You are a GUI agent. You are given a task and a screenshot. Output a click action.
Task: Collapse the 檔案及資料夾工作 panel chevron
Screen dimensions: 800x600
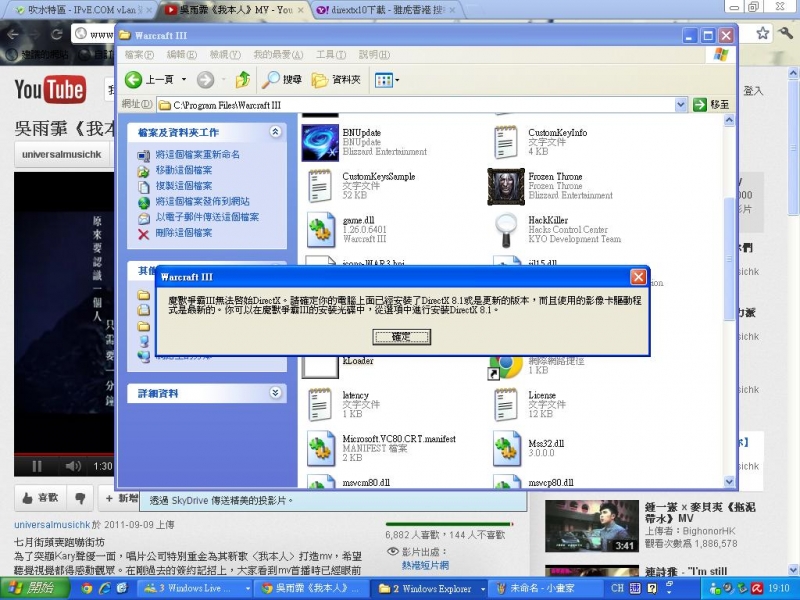click(x=277, y=130)
